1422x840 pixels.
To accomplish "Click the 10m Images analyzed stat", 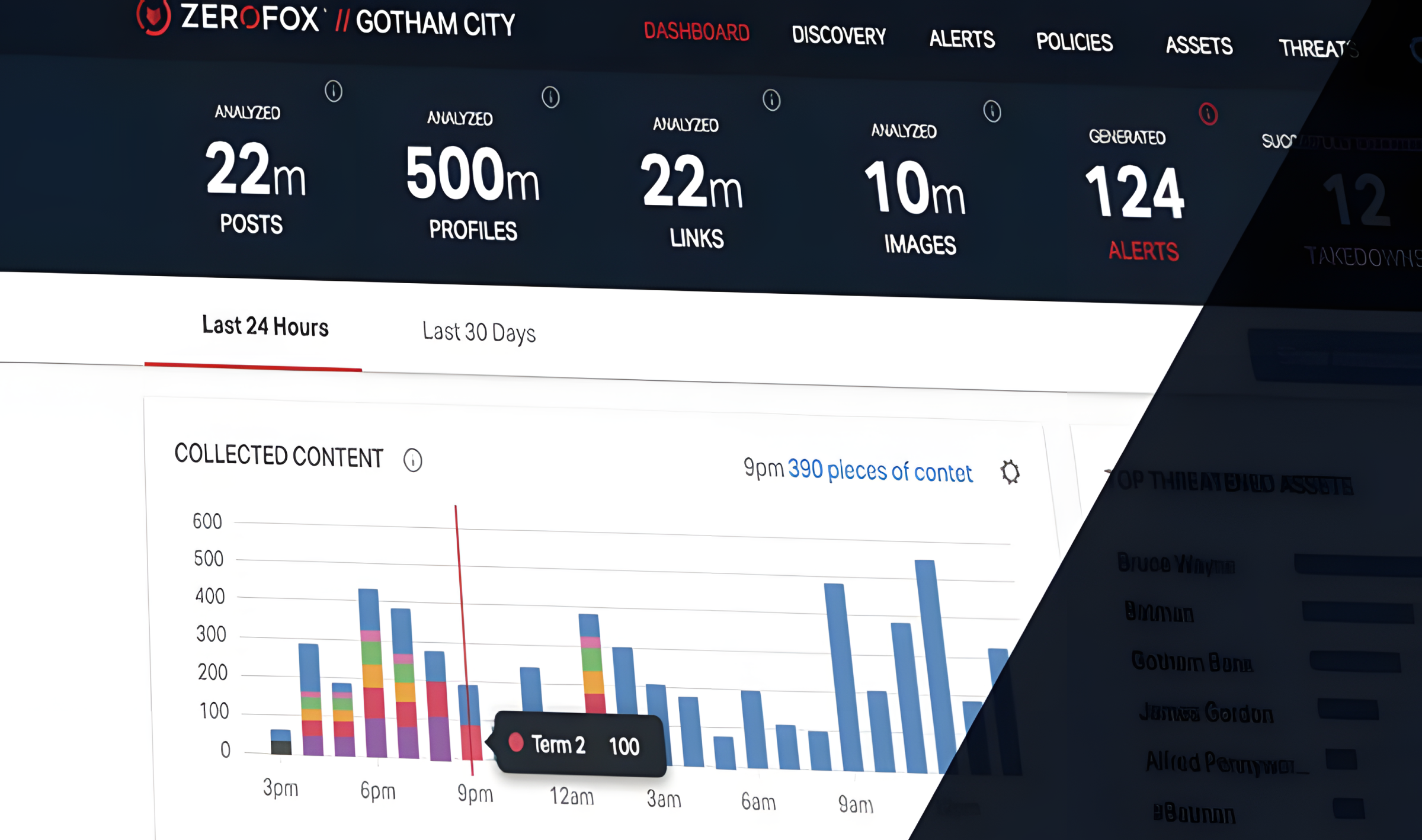I will [915, 190].
